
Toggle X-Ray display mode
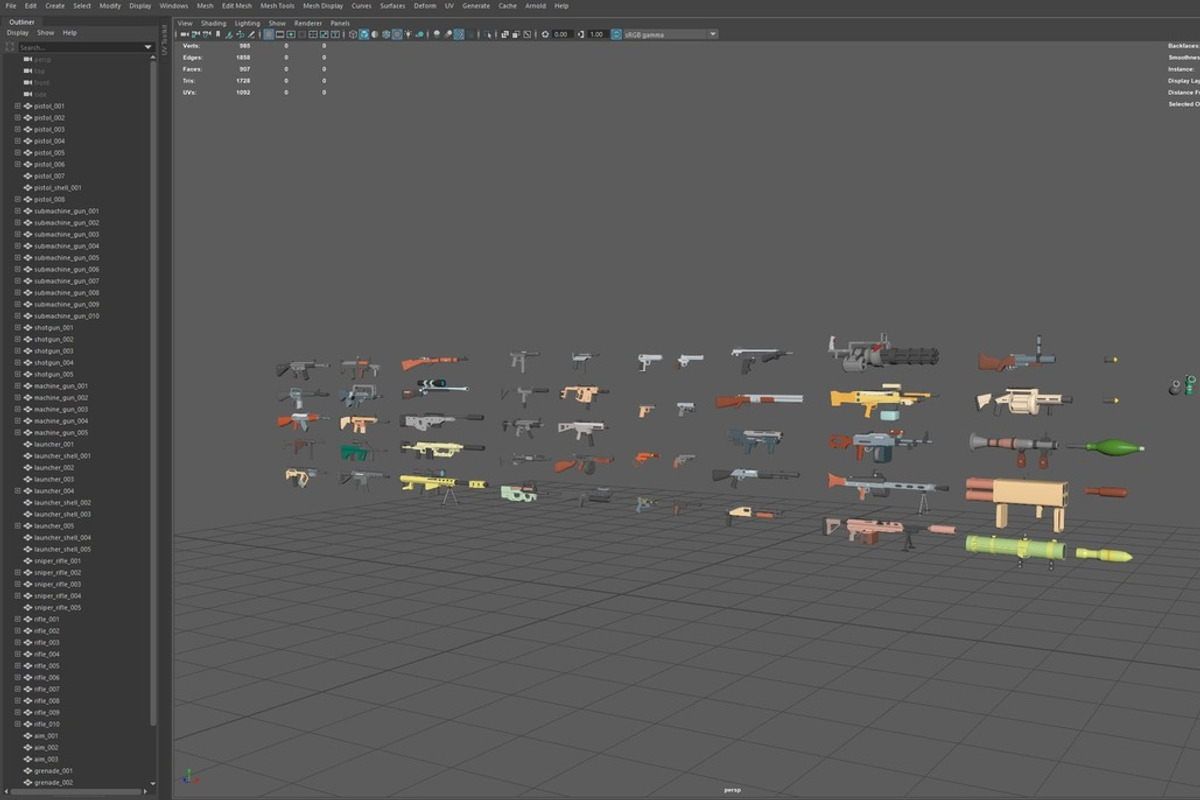pyautogui.click(x=505, y=34)
